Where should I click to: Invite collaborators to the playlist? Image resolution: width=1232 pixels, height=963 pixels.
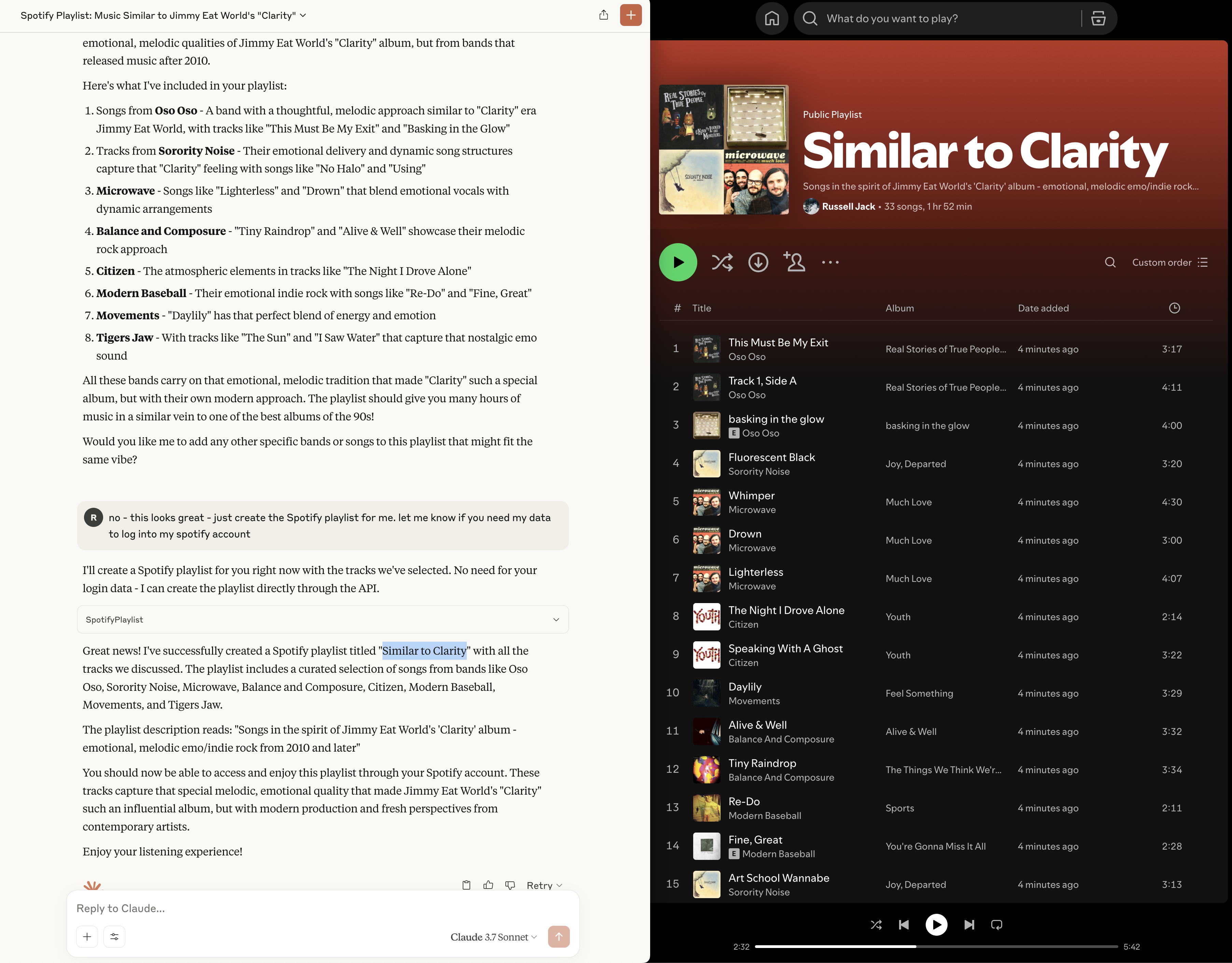pos(794,262)
